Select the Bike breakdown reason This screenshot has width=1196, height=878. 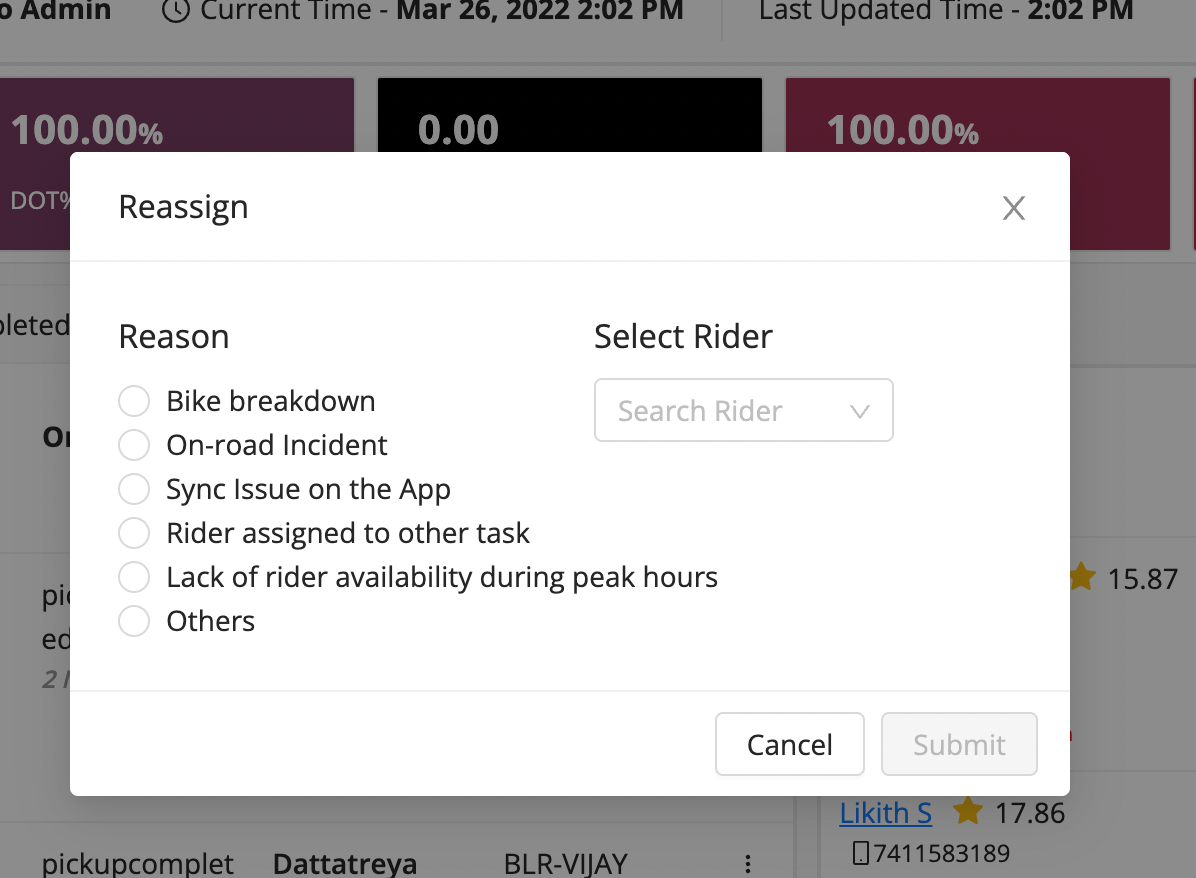coord(134,401)
